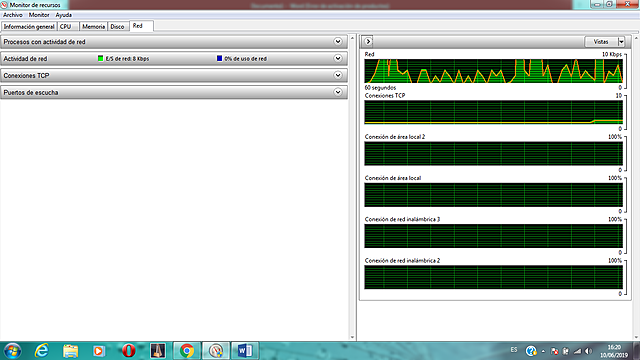Open the clock showing 16:20
This screenshot has height=360, width=640.
pyautogui.click(x=614, y=351)
